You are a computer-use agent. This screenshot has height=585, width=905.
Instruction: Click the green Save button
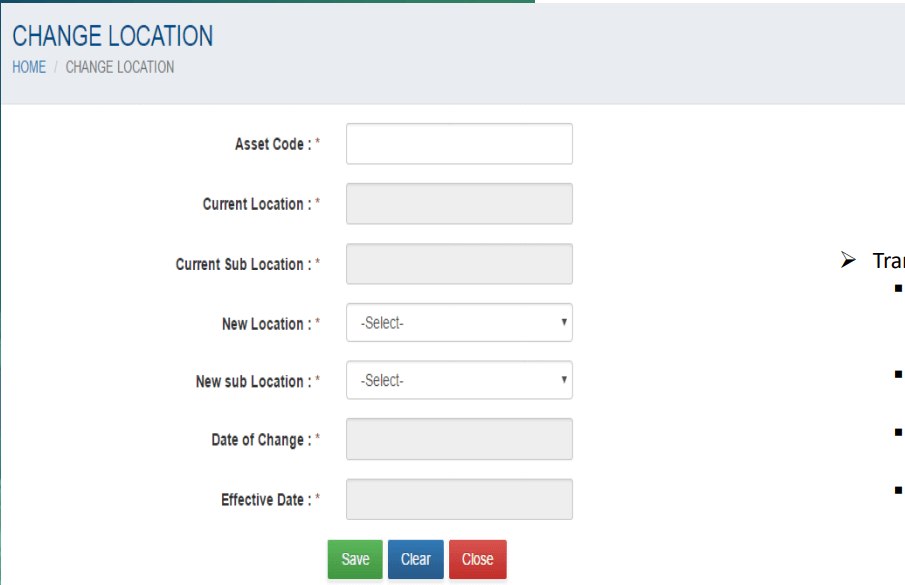pyautogui.click(x=355, y=559)
